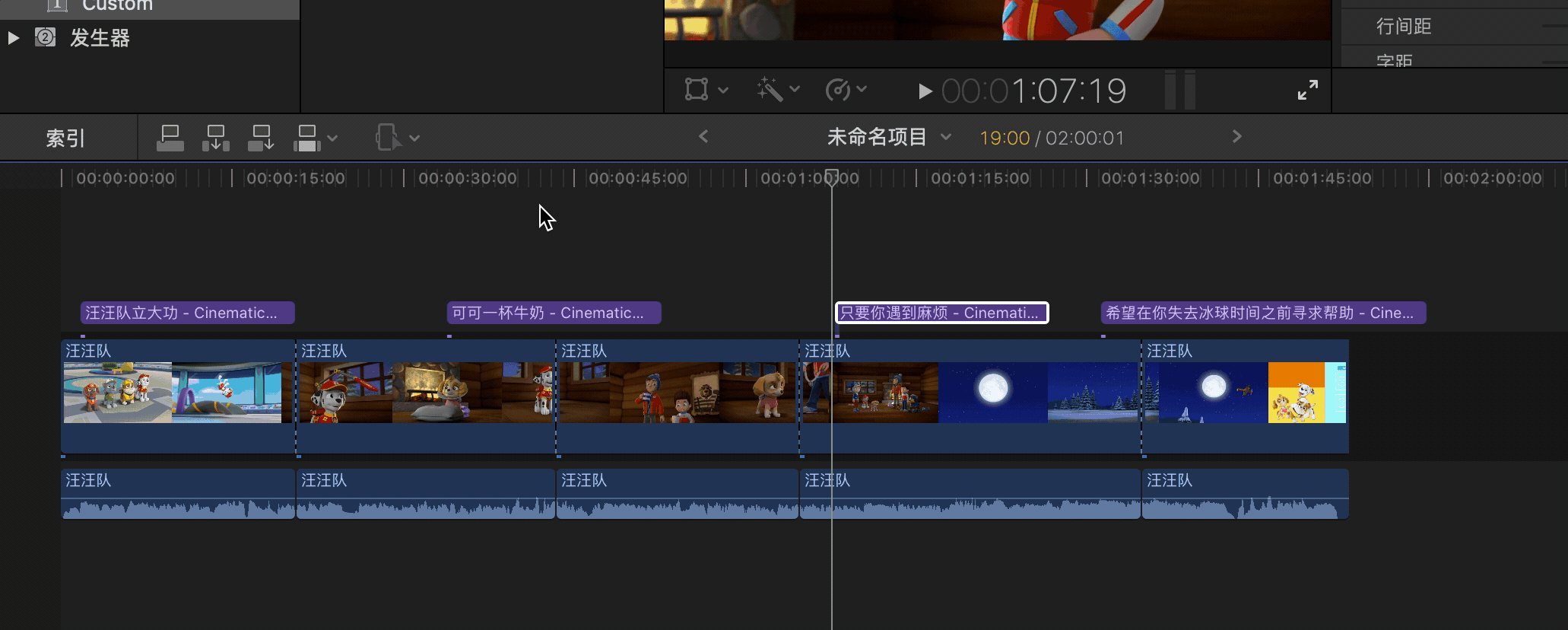Click ruler at 00:01:45:00 mark
The image size is (1568, 630).
click(x=1322, y=178)
